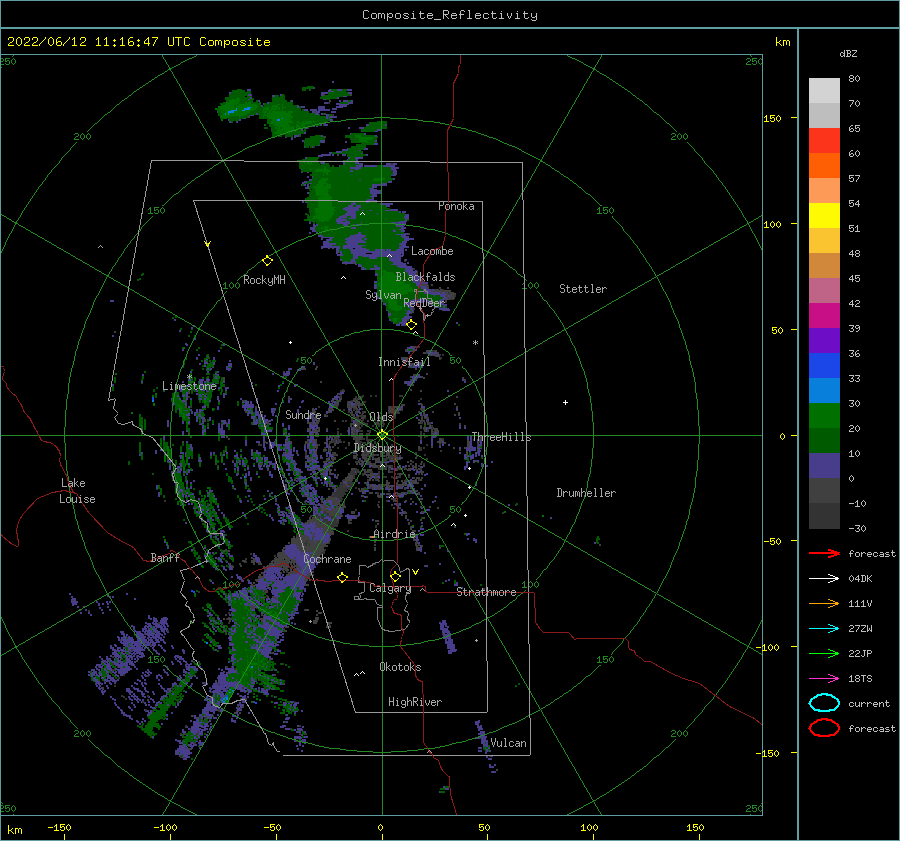This screenshot has width=900, height=841.
Task: Click the yellow radar-center diamond near Olds
Action: 382,435
